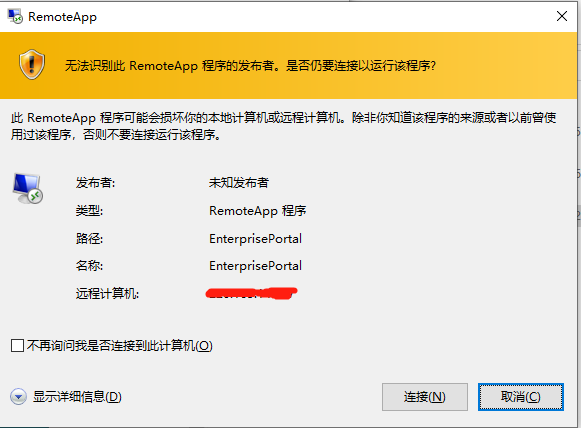
Task: Click the EnterprisePortal value beside 名称
Action: 255,266
